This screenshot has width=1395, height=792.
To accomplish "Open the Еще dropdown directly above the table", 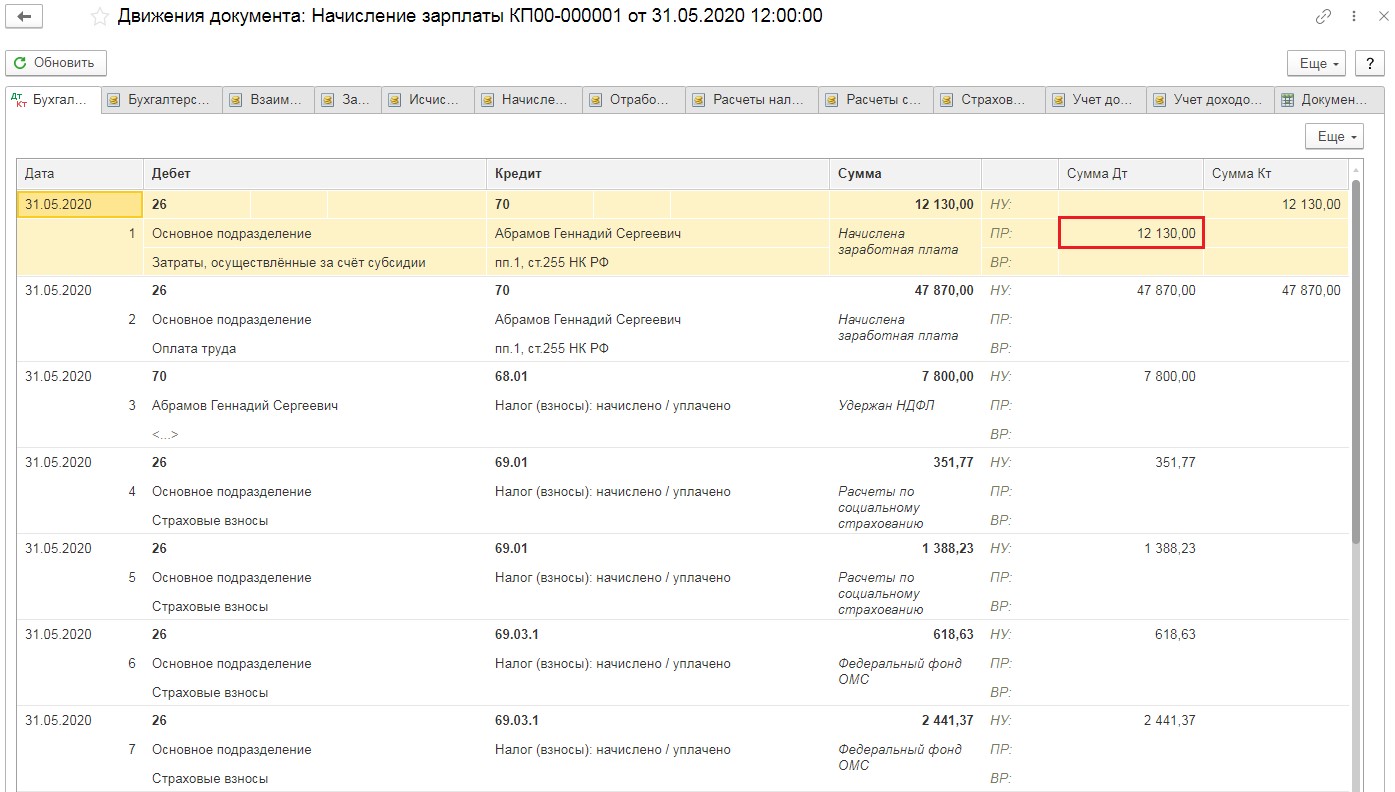I will (1334, 136).
